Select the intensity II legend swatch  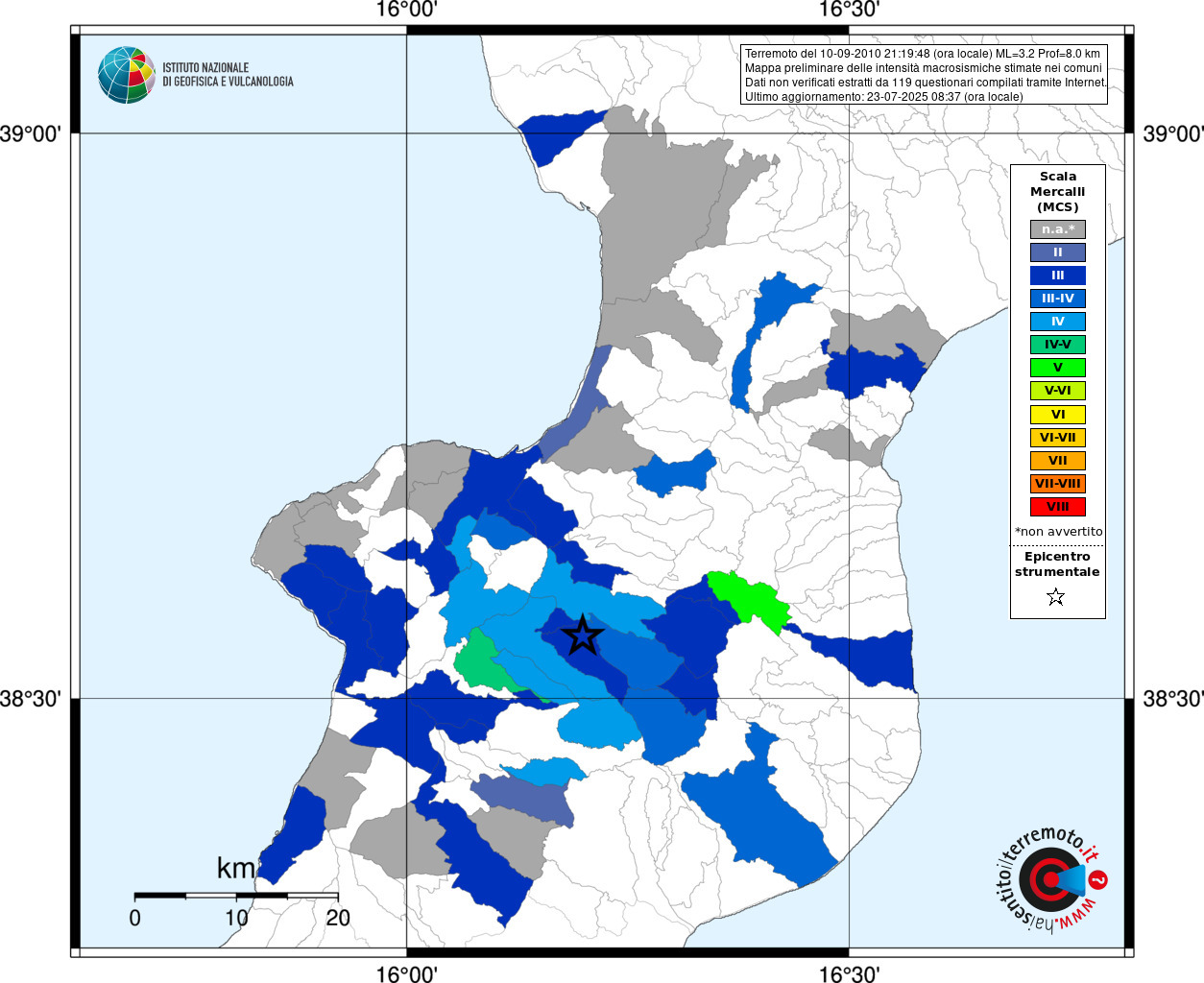[1058, 252]
